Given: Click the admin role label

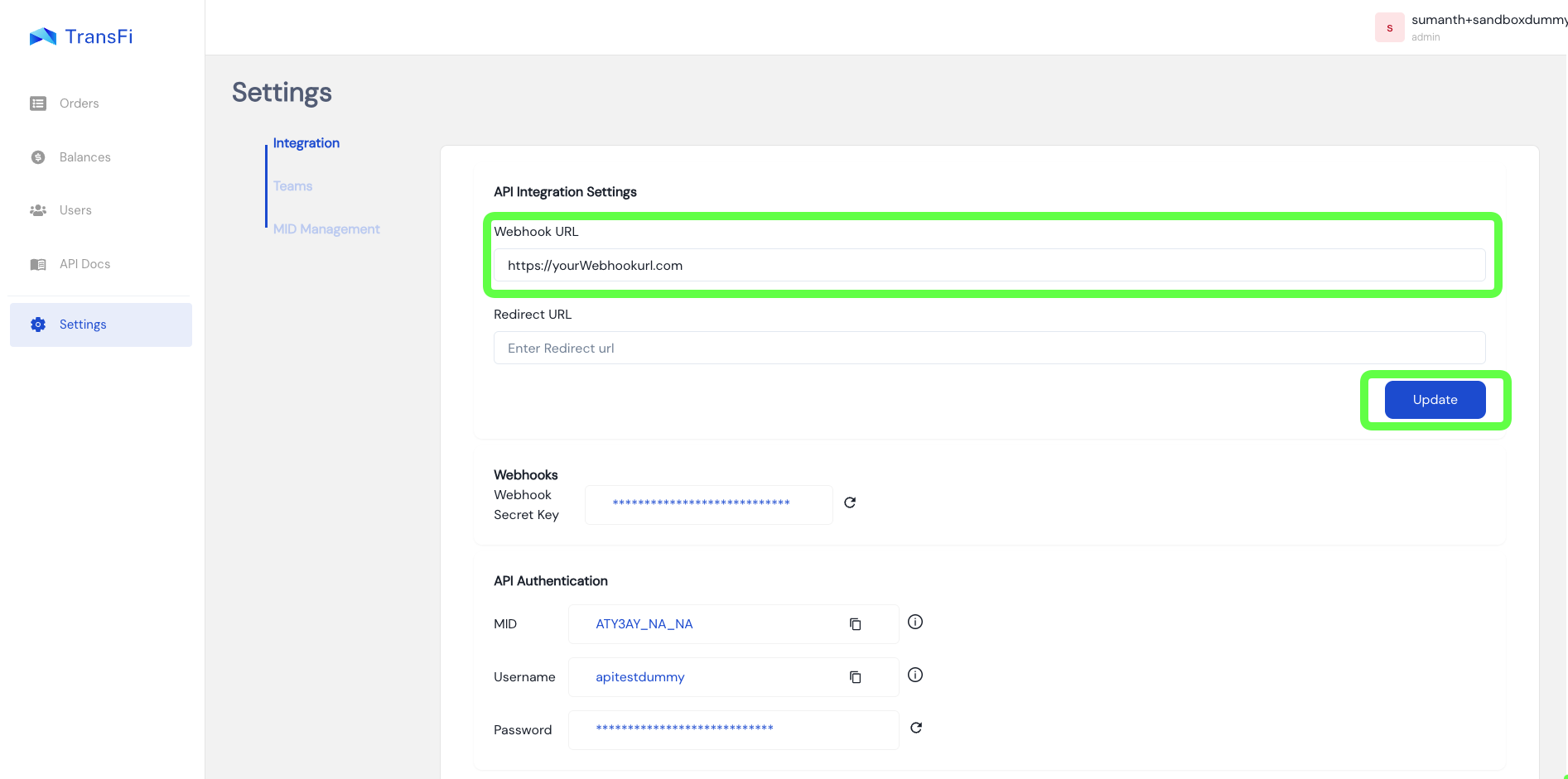Looking at the screenshot, I should pyautogui.click(x=1426, y=37).
